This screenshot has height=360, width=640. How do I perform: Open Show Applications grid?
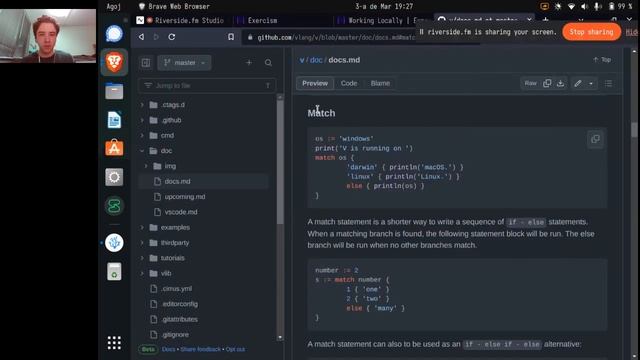[x=114, y=343]
